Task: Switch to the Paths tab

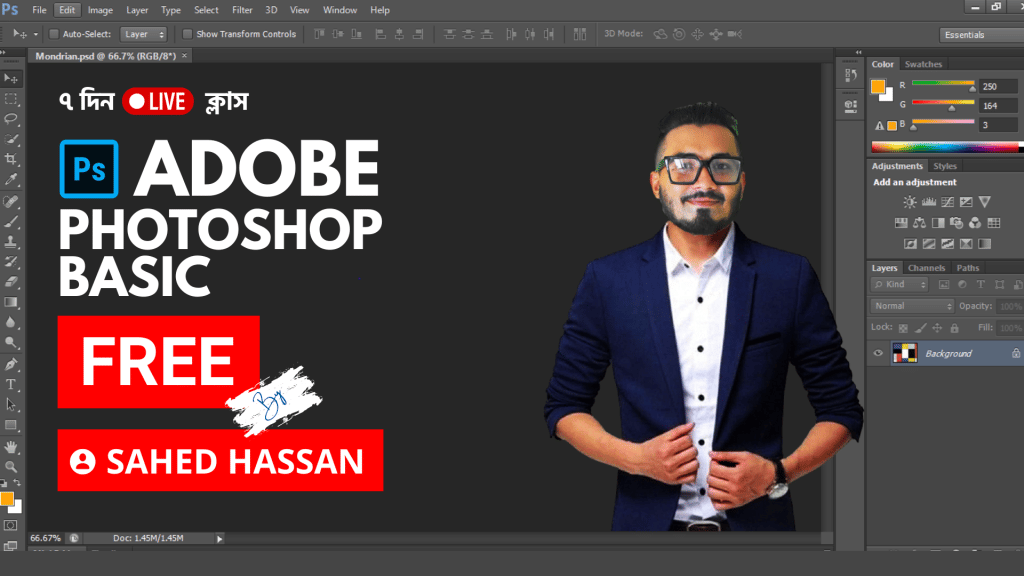Action: (x=967, y=268)
